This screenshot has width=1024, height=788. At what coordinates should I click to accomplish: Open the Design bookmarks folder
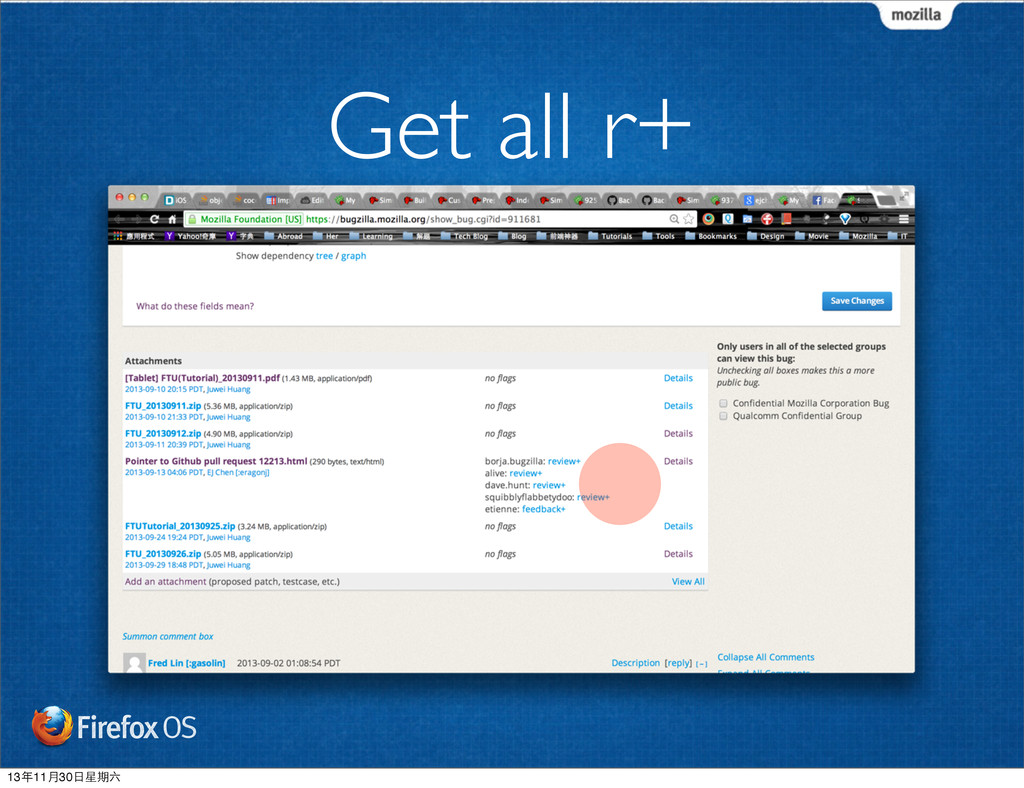(x=765, y=236)
